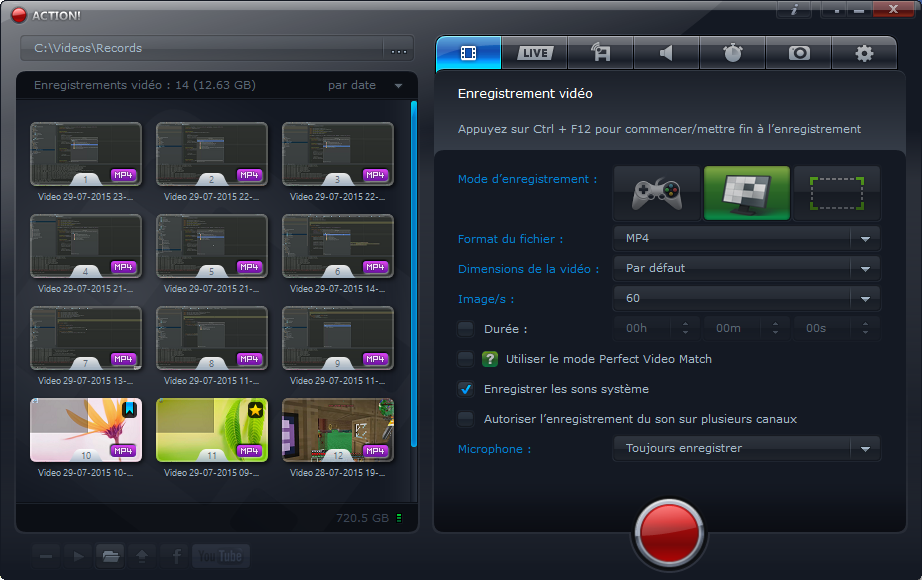Upload selected recording to YouTube

point(220,556)
